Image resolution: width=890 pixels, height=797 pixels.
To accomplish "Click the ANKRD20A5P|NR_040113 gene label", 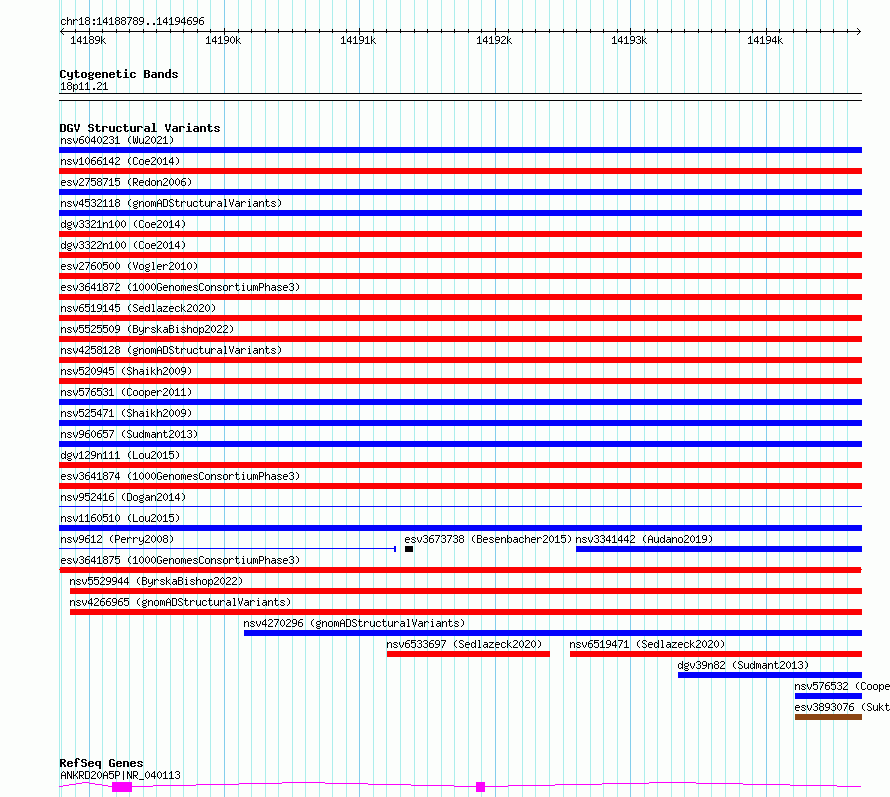I will (x=120, y=775).
